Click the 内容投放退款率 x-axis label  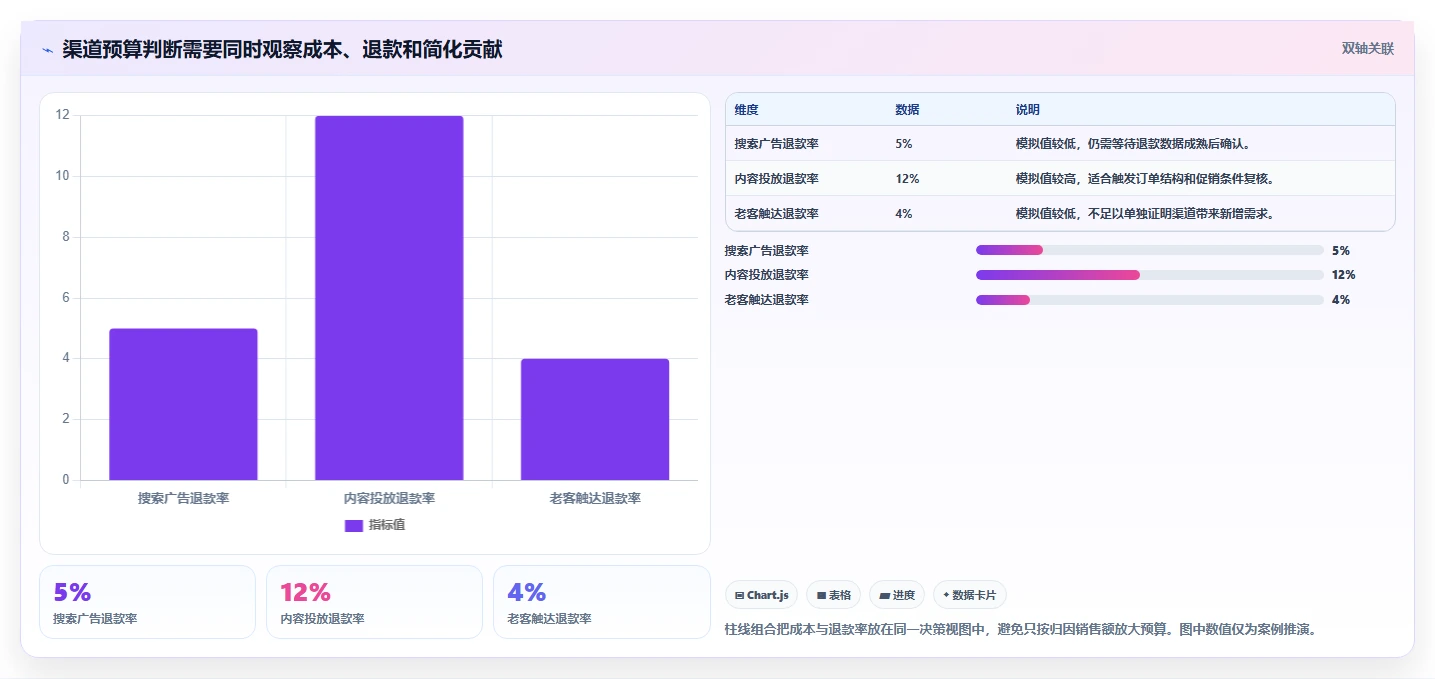pyautogui.click(x=389, y=498)
